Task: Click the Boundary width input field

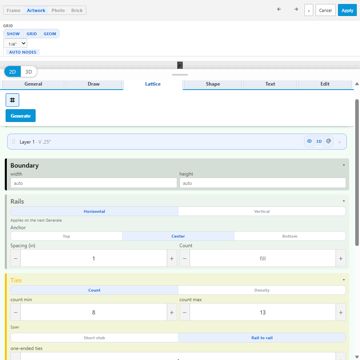Action: click(x=94, y=183)
